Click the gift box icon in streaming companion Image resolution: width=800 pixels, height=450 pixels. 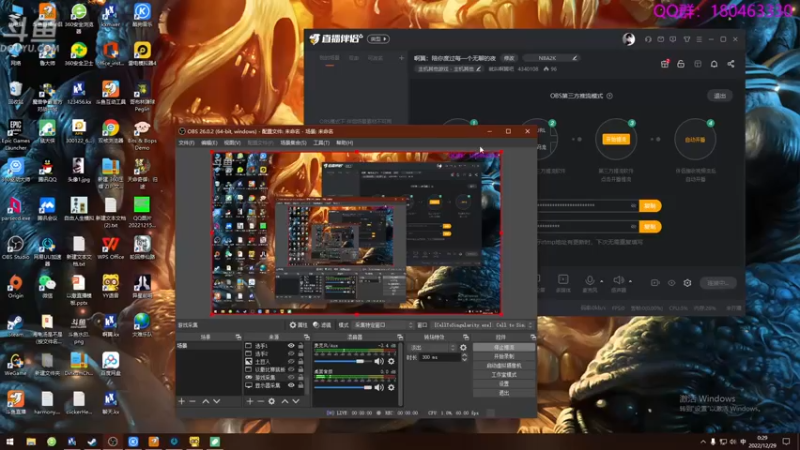tap(664, 64)
